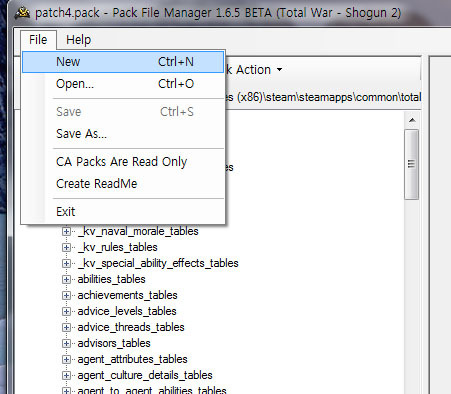This screenshot has width=451, height=394.
Task: Select advisors_tables in the tree
Action: click(114, 343)
